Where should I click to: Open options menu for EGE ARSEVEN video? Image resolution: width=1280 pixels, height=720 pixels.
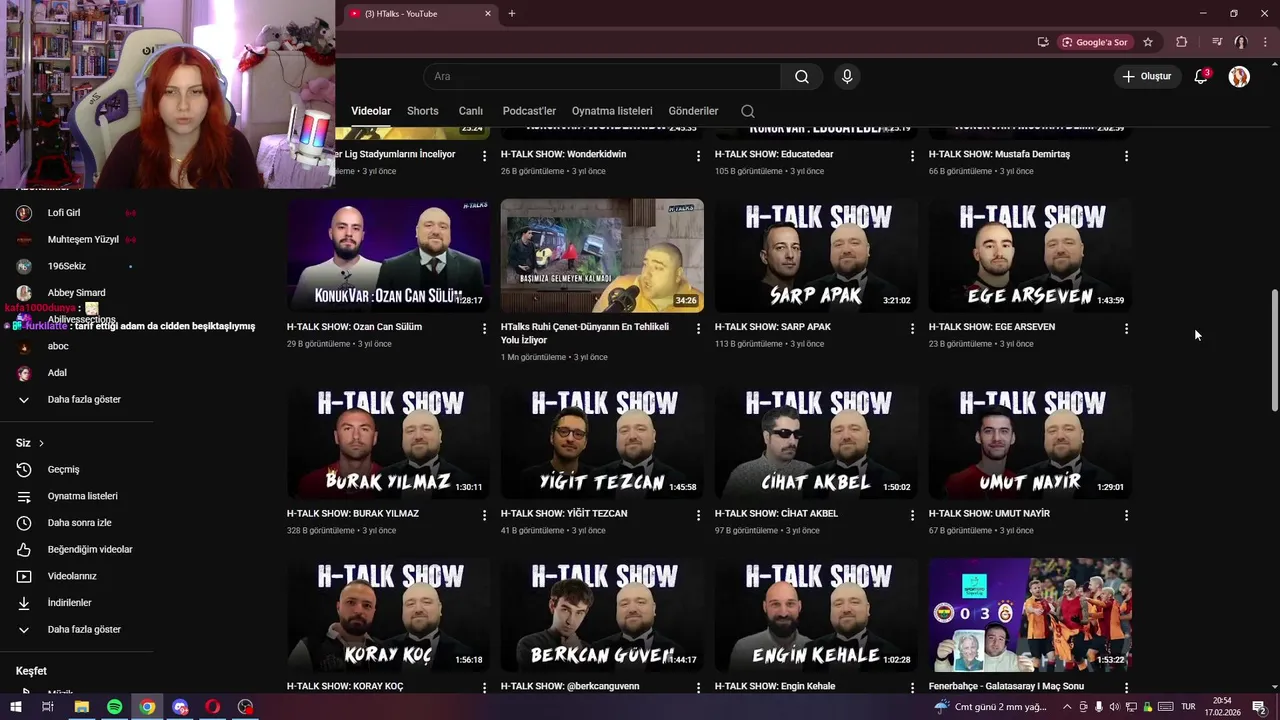click(x=1126, y=328)
